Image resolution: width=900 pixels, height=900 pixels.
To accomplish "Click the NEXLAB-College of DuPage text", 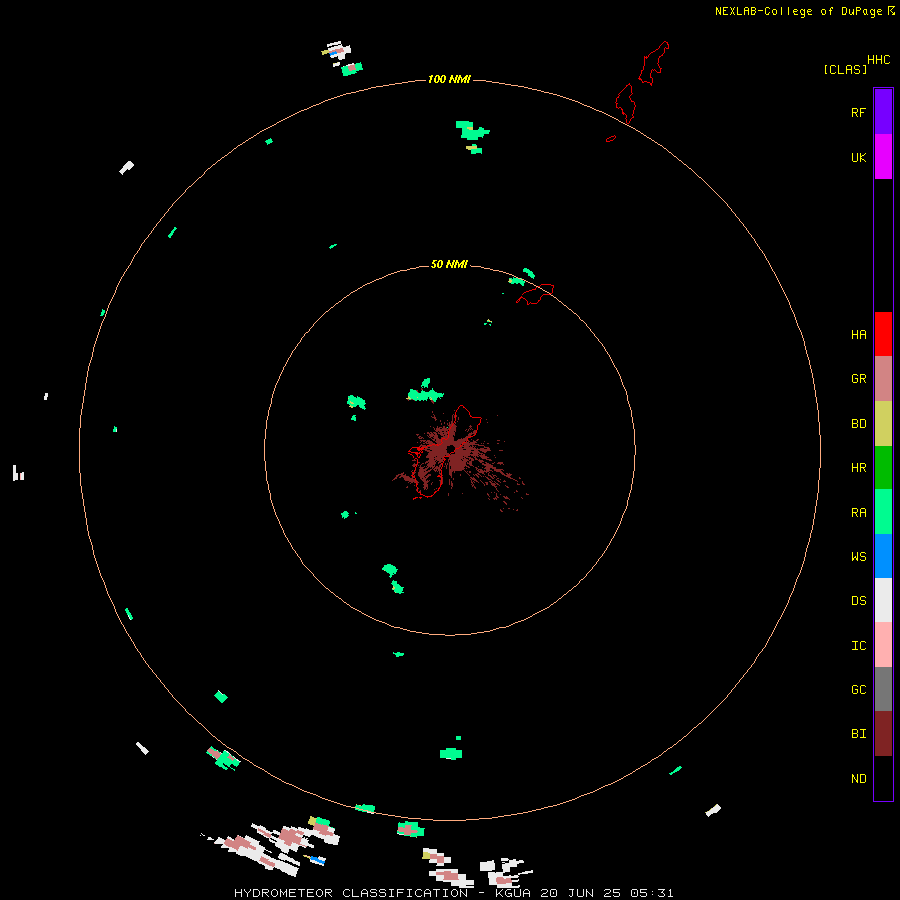I will click(798, 11).
